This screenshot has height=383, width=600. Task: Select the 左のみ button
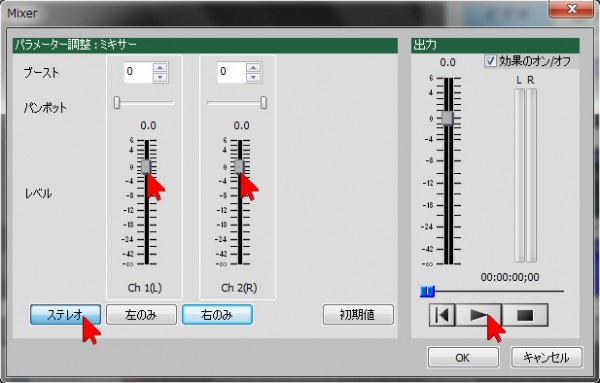coord(141,315)
